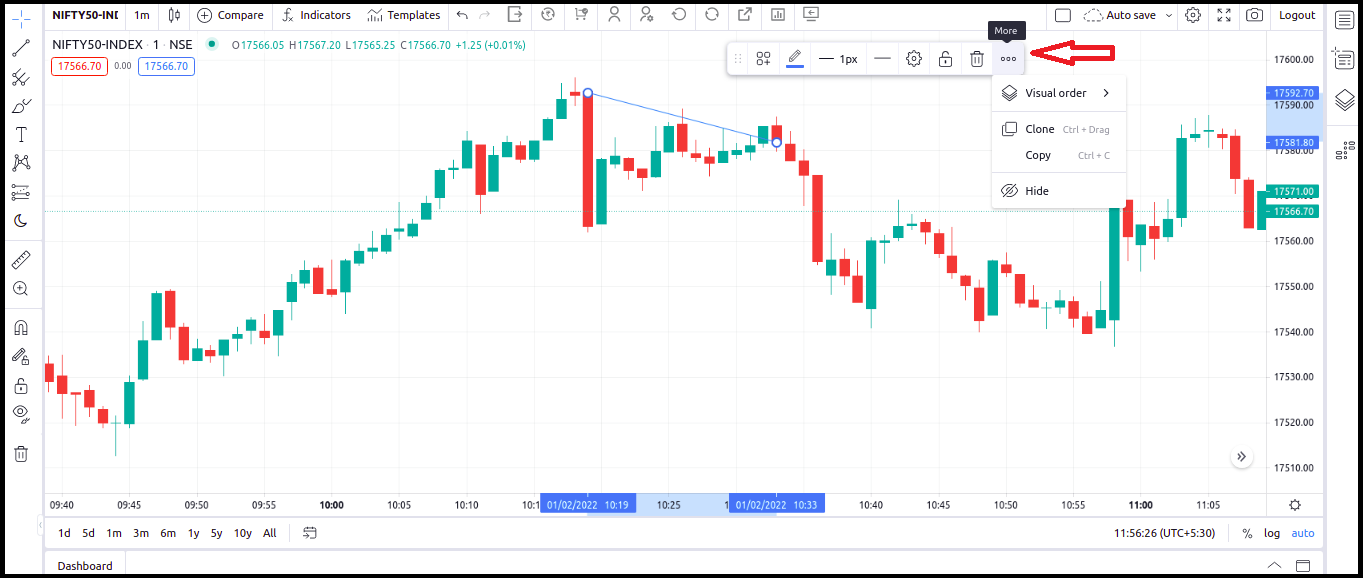
Task: Click the presentation screen arrow icon
Action: 811,15
